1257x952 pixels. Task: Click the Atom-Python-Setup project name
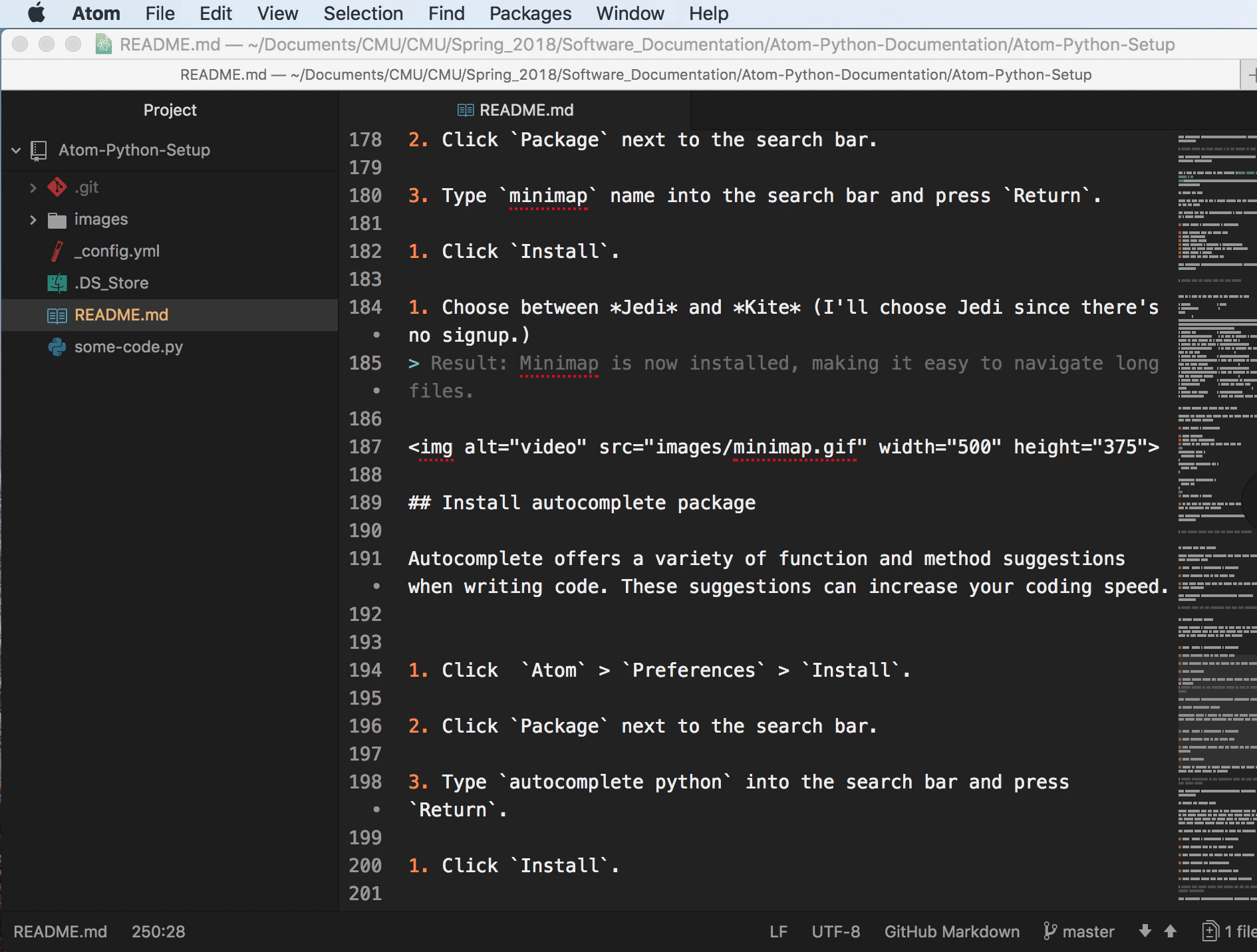[134, 150]
